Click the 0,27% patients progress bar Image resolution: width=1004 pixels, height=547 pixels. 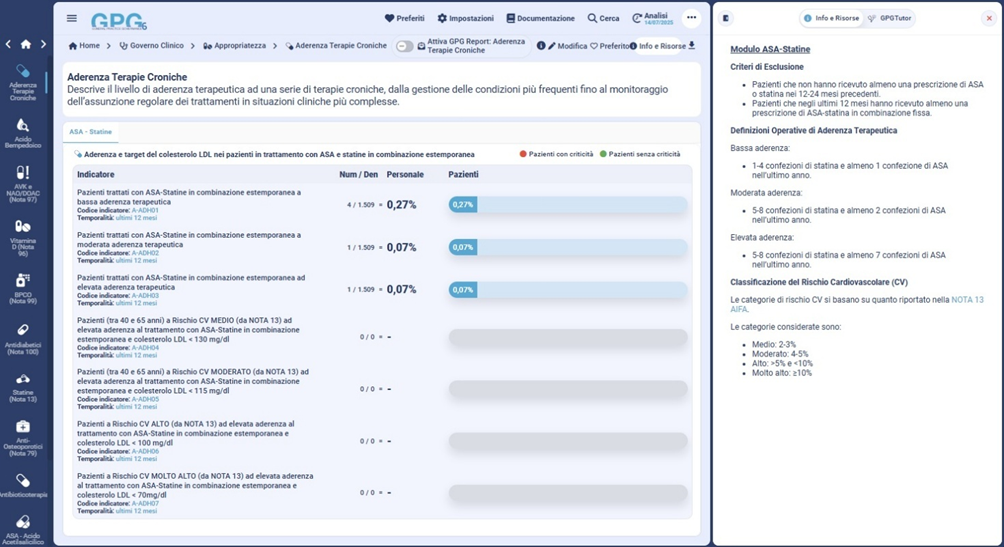coord(568,204)
